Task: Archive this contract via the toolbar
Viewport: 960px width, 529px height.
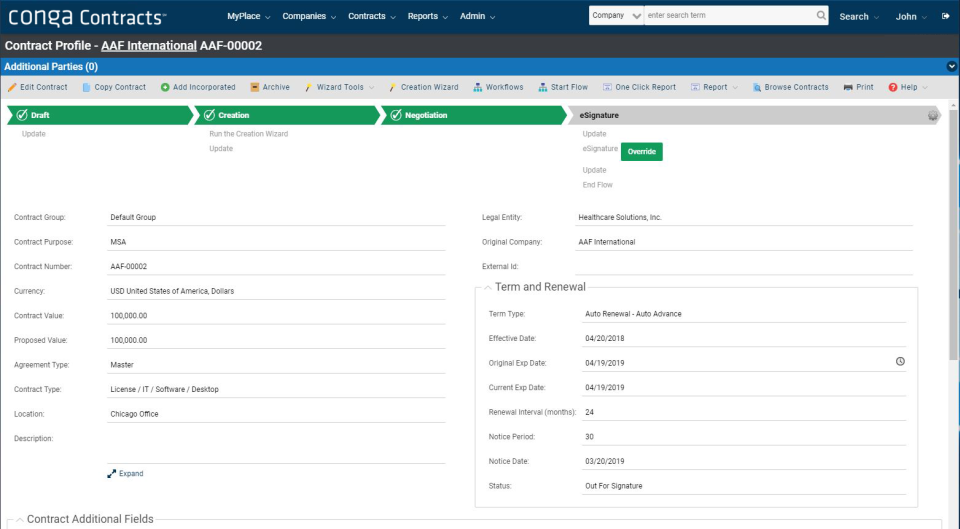Action: pos(270,88)
